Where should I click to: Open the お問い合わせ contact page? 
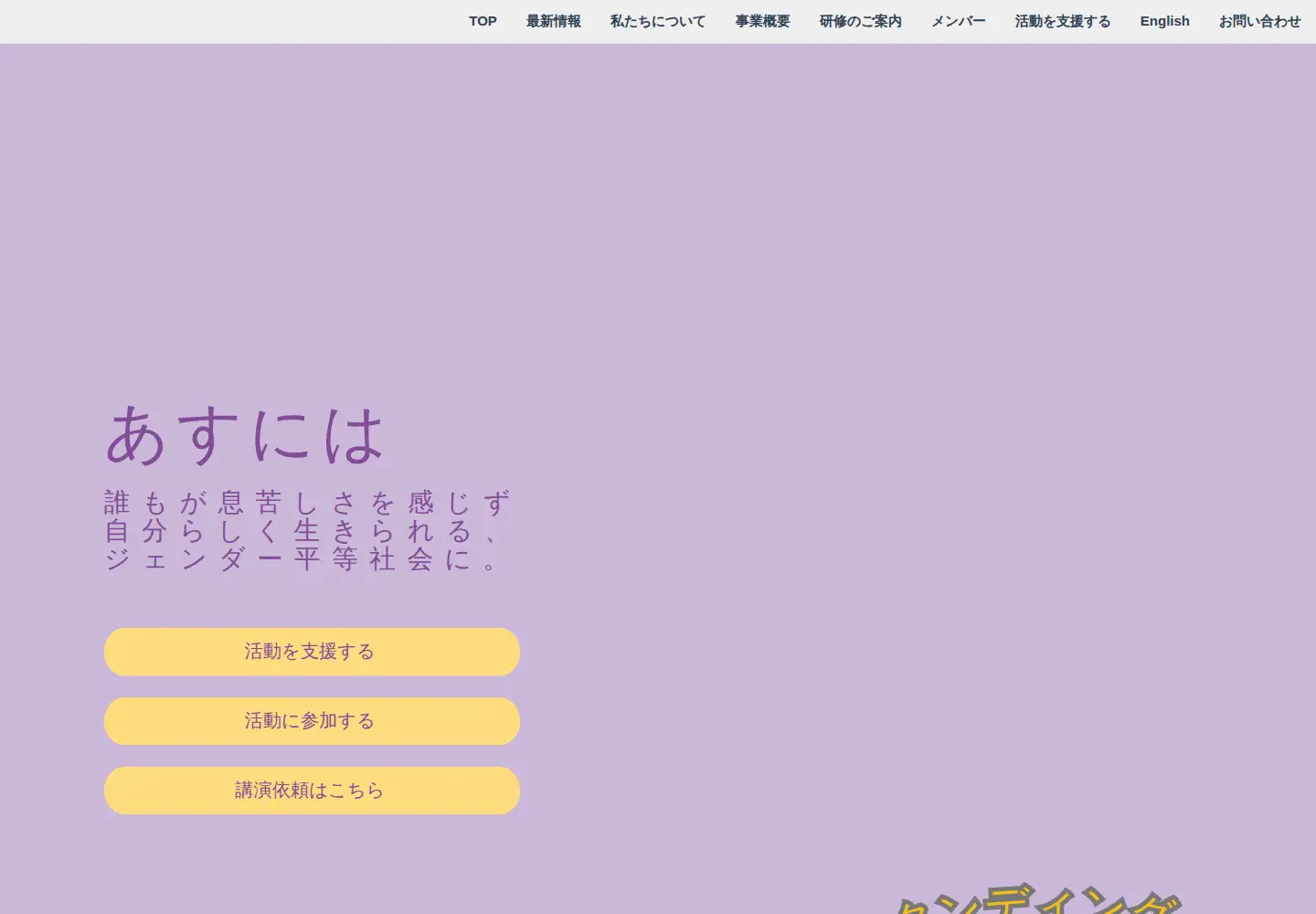[x=1260, y=21]
